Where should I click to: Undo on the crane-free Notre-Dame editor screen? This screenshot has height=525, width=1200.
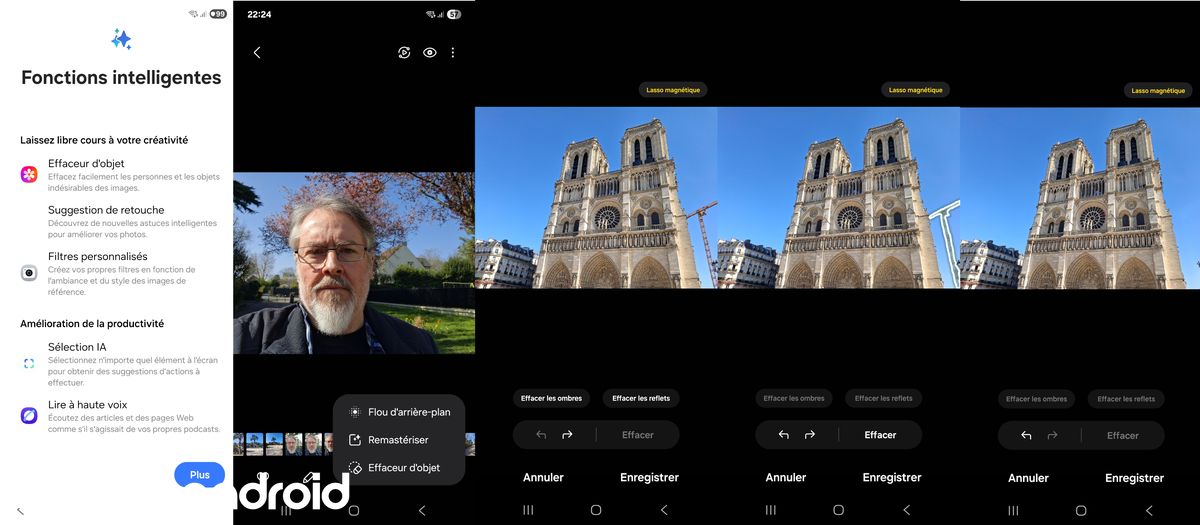click(1026, 435)
